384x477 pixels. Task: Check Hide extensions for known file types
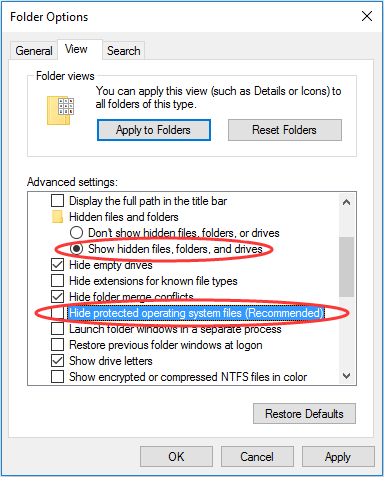[57, 281]
